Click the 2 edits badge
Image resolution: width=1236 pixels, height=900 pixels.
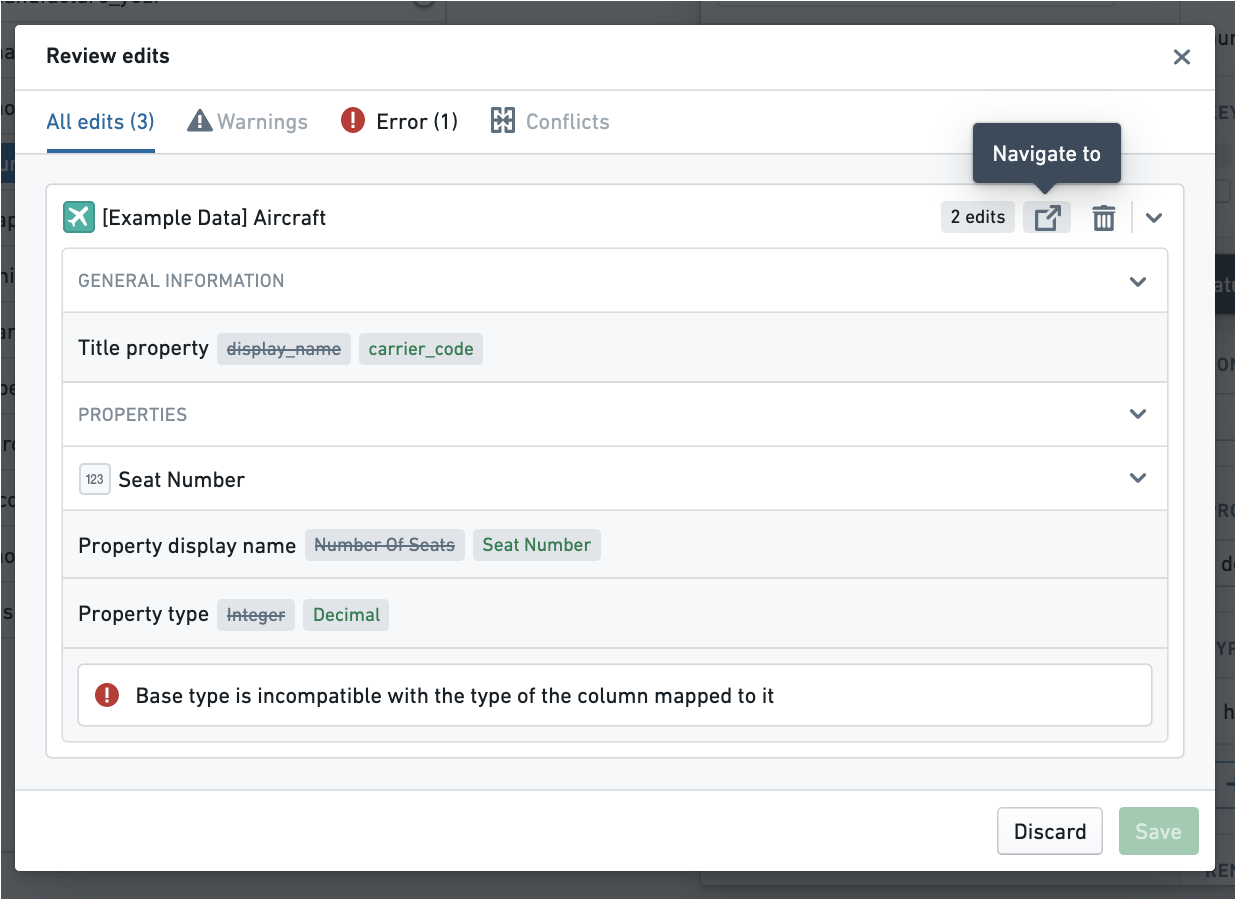coord(978,217)
